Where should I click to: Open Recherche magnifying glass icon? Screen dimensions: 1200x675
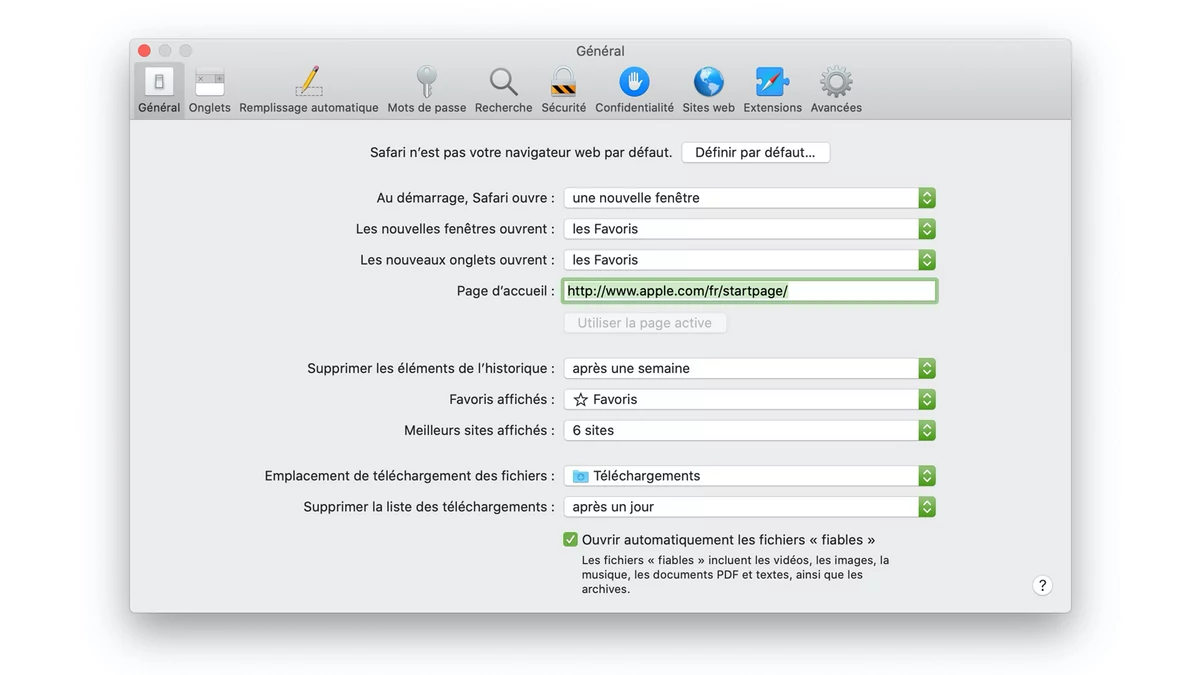tap(503, 82)
